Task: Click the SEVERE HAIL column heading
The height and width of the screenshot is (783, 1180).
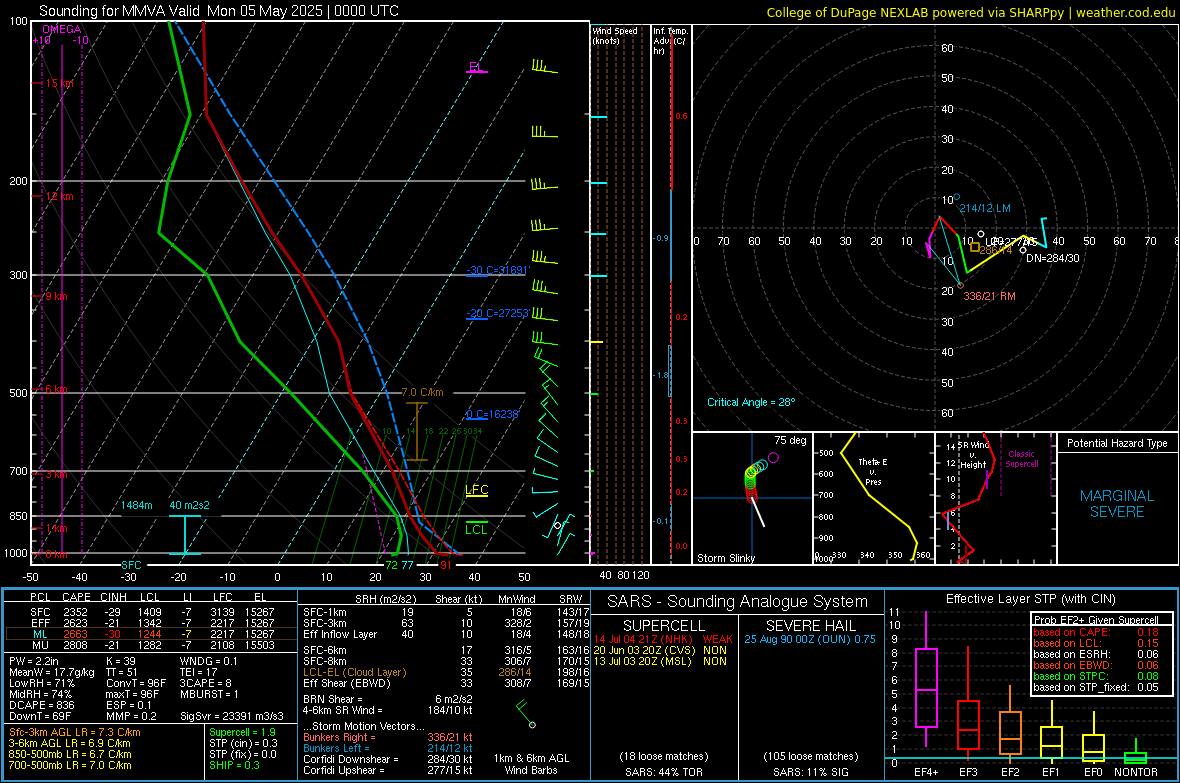Action: point(810,626)
